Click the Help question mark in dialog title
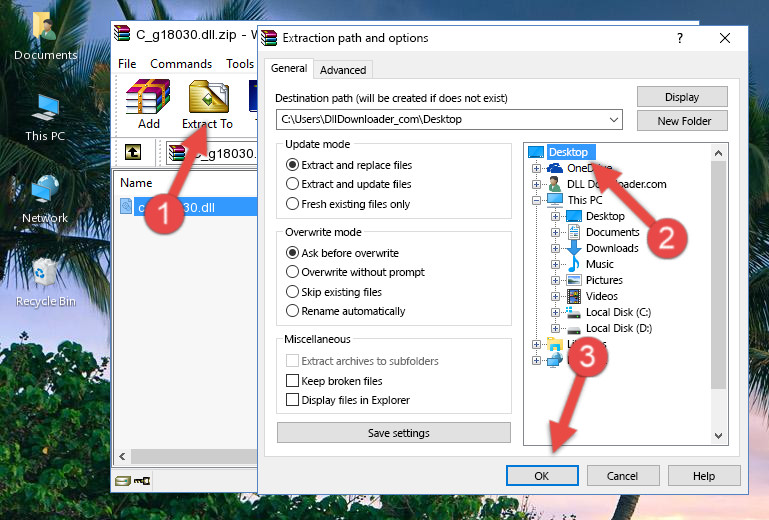The height and width of the screenshot is (520, 769). [x=680, y=38]
